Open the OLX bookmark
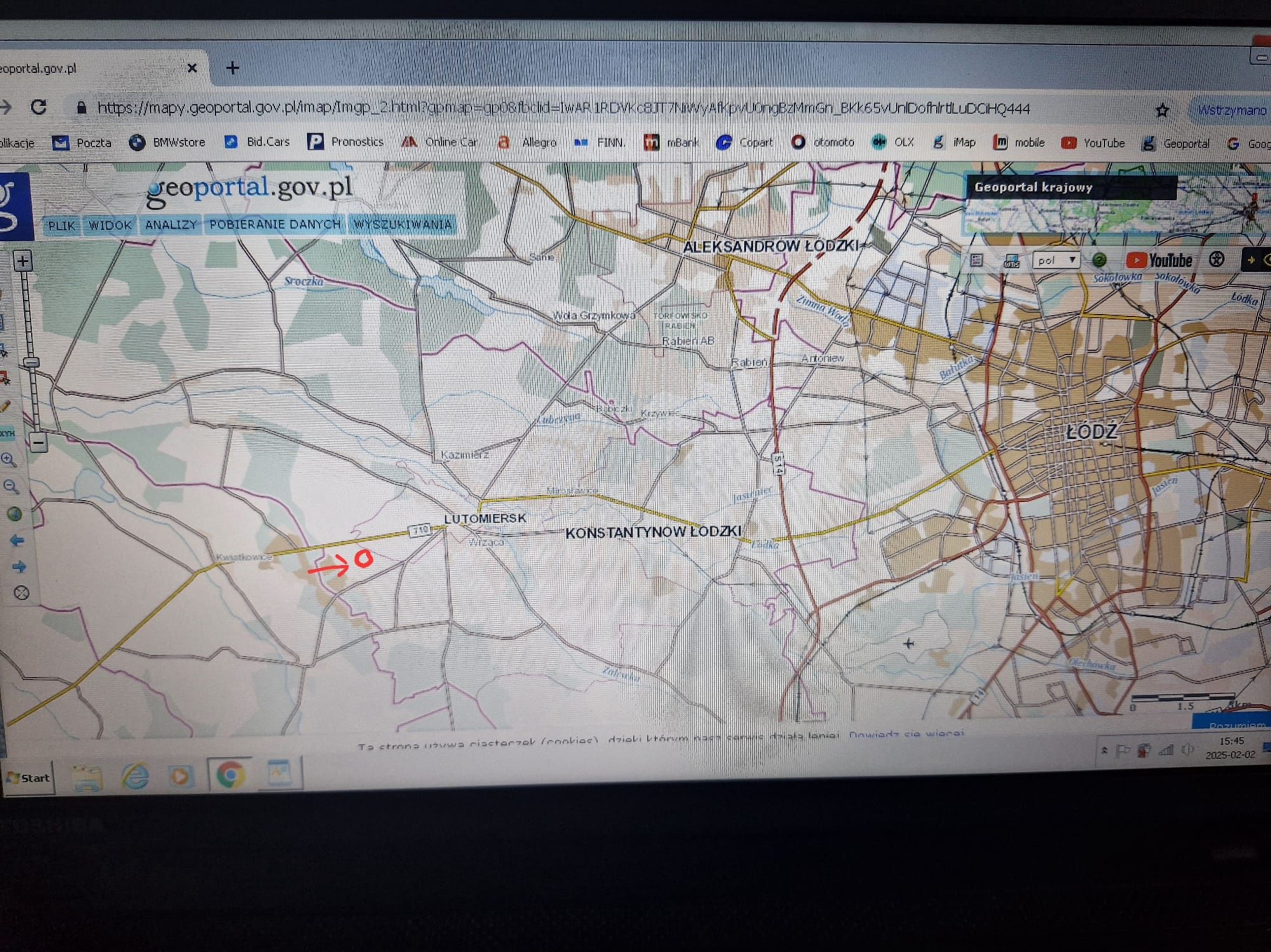Screen dimensions: 1271x952 [894, 142]
